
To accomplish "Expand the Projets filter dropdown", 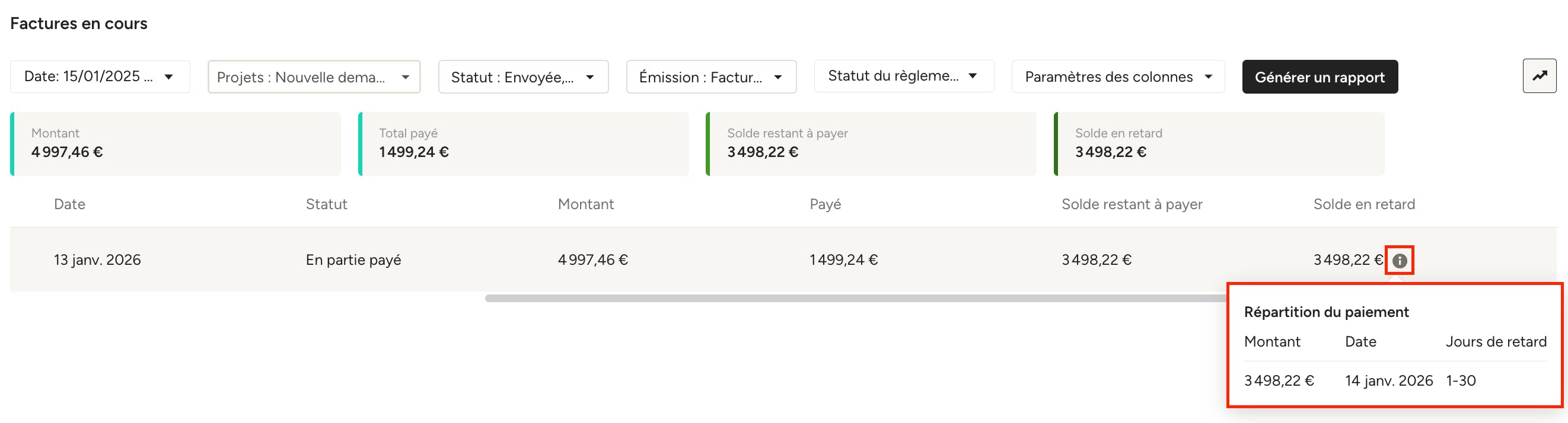I will (314, 77).
